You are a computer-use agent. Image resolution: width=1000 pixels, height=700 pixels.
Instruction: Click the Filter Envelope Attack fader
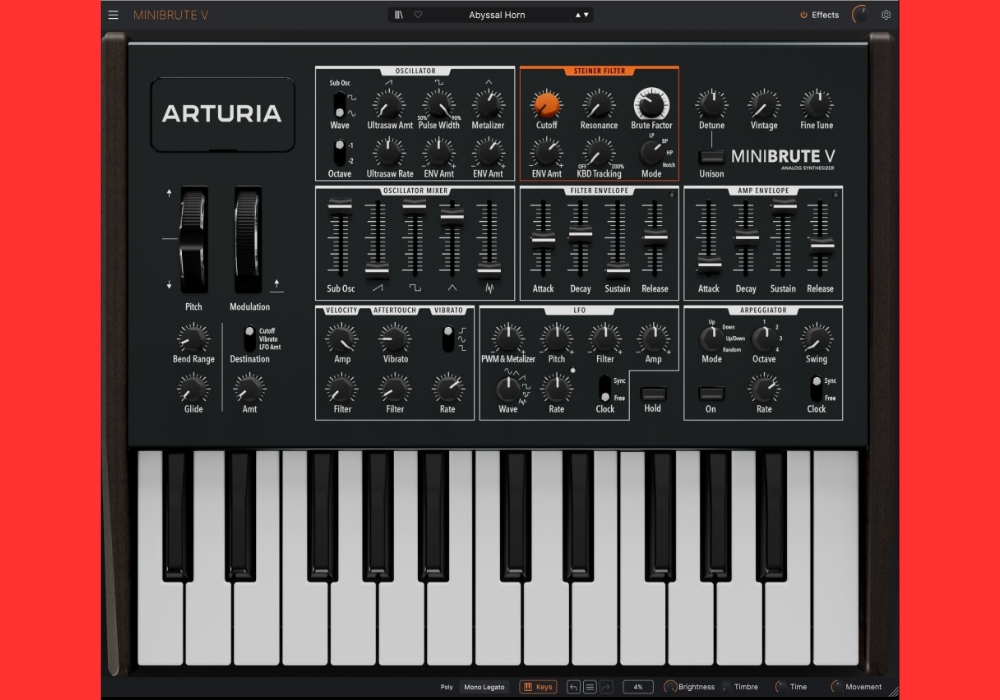pyautogui.click(x=543, y=239)
